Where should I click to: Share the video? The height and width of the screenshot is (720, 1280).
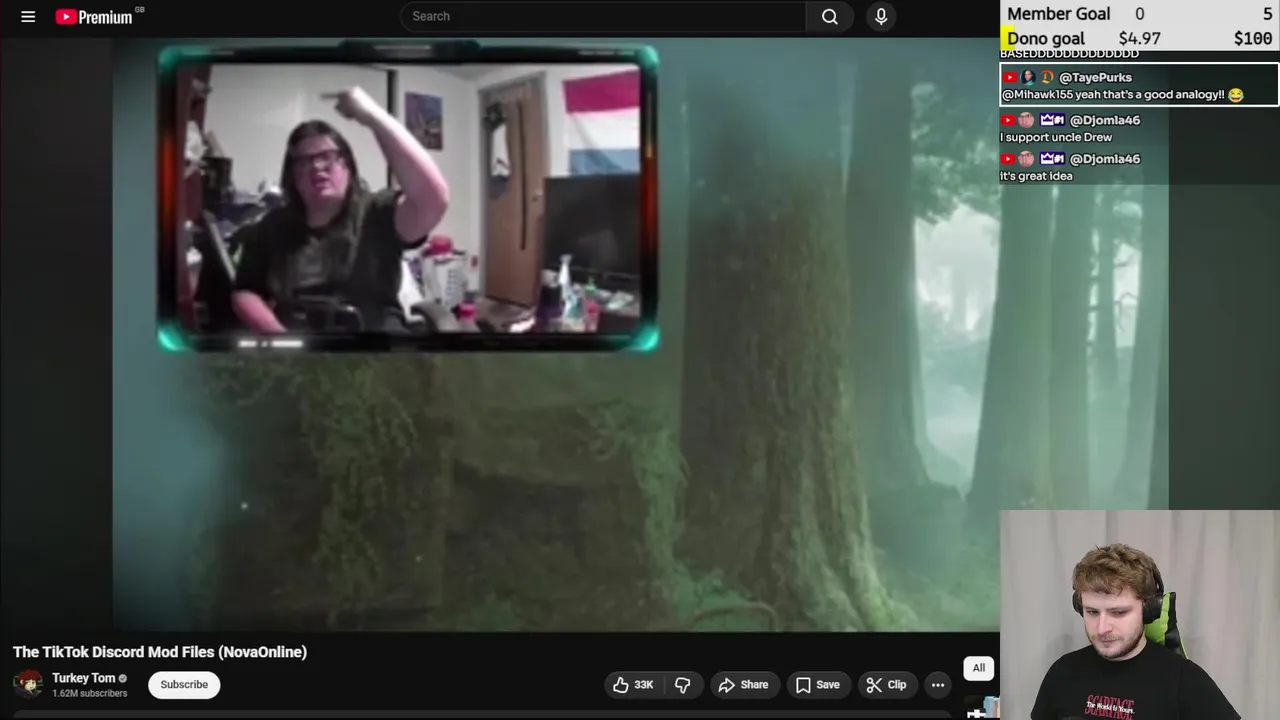[x=743, y=685]
